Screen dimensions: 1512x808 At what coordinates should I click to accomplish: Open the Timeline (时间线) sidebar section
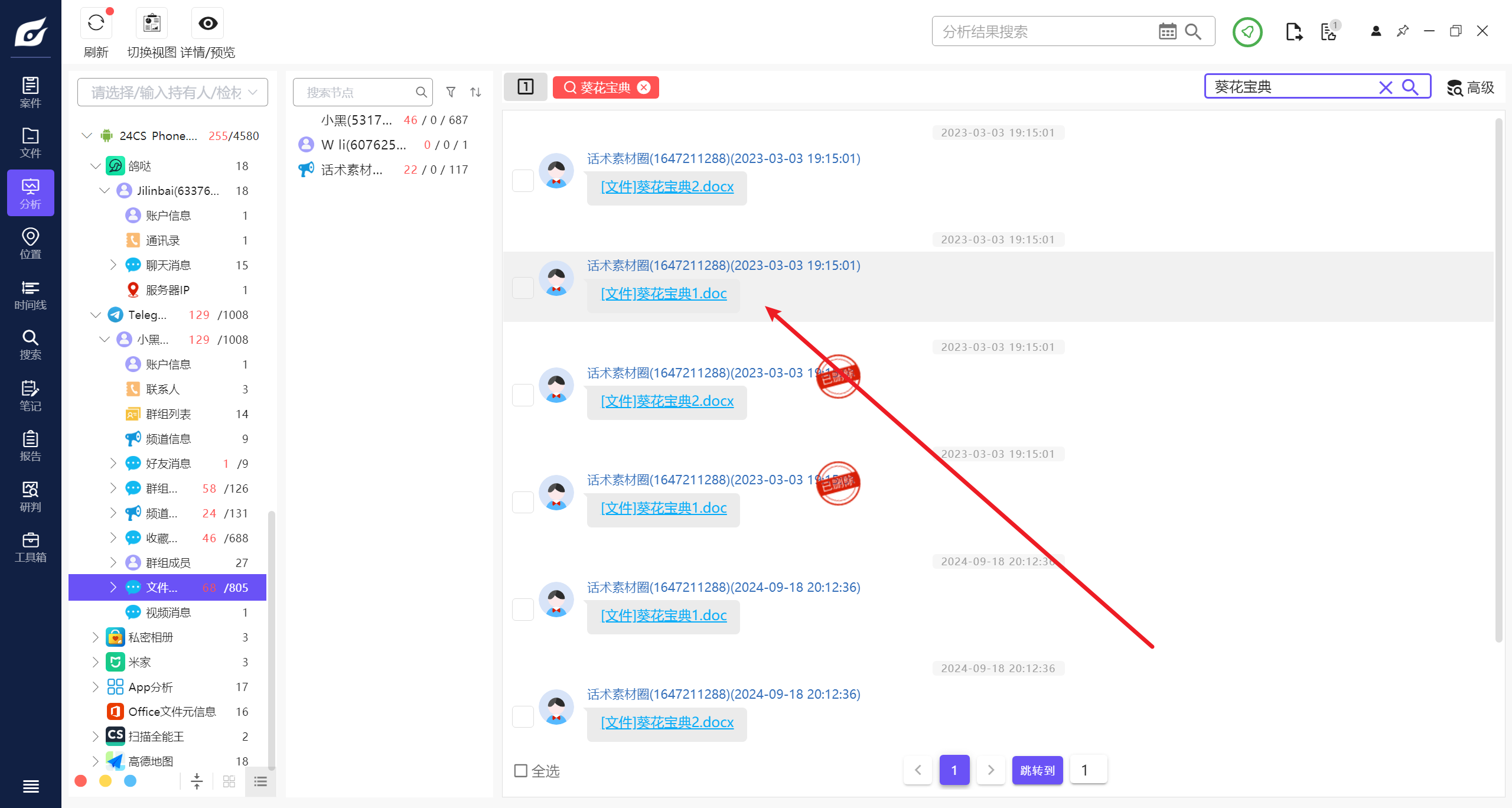click(x=30, y=295)
